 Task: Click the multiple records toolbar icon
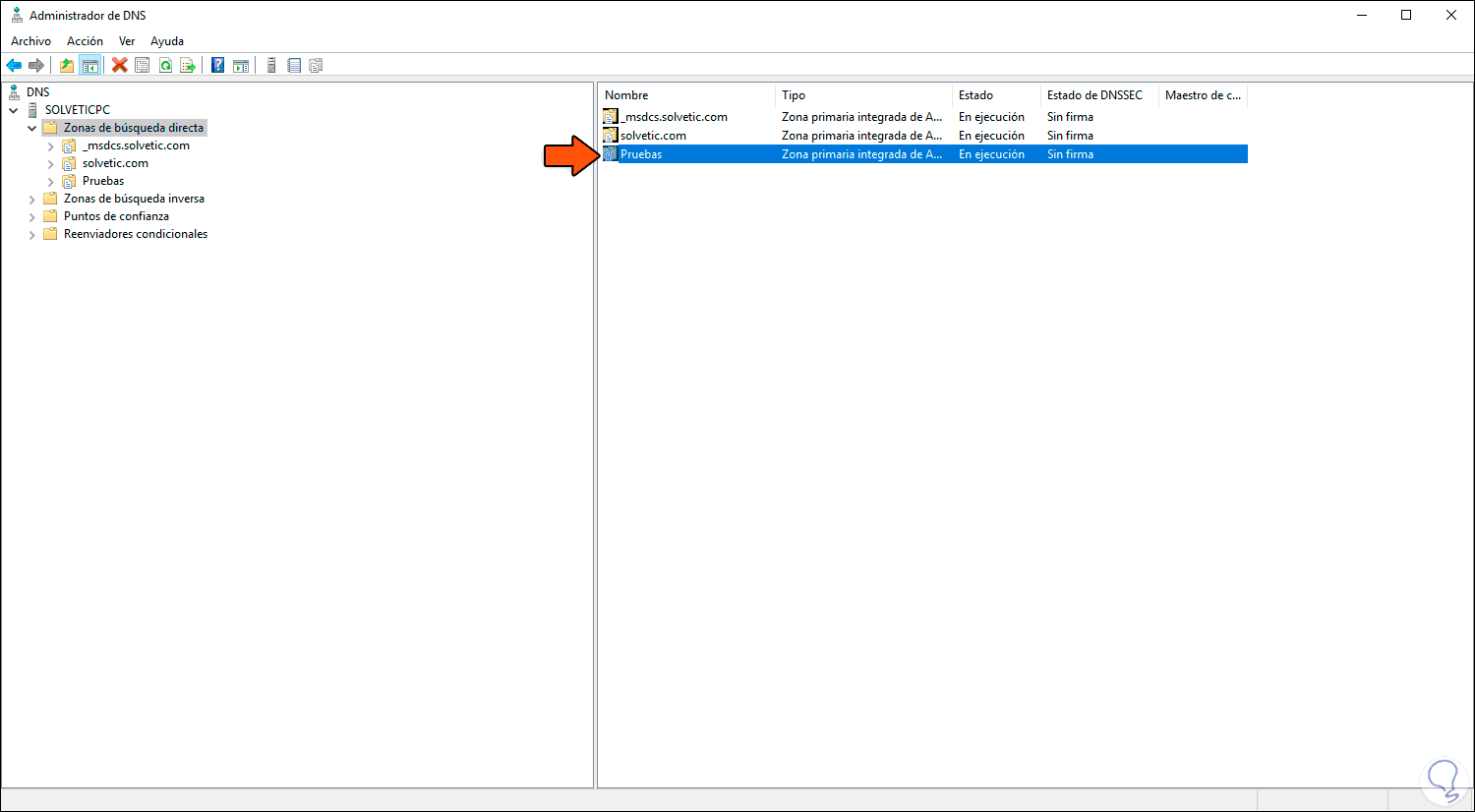[x=316, y=65]
